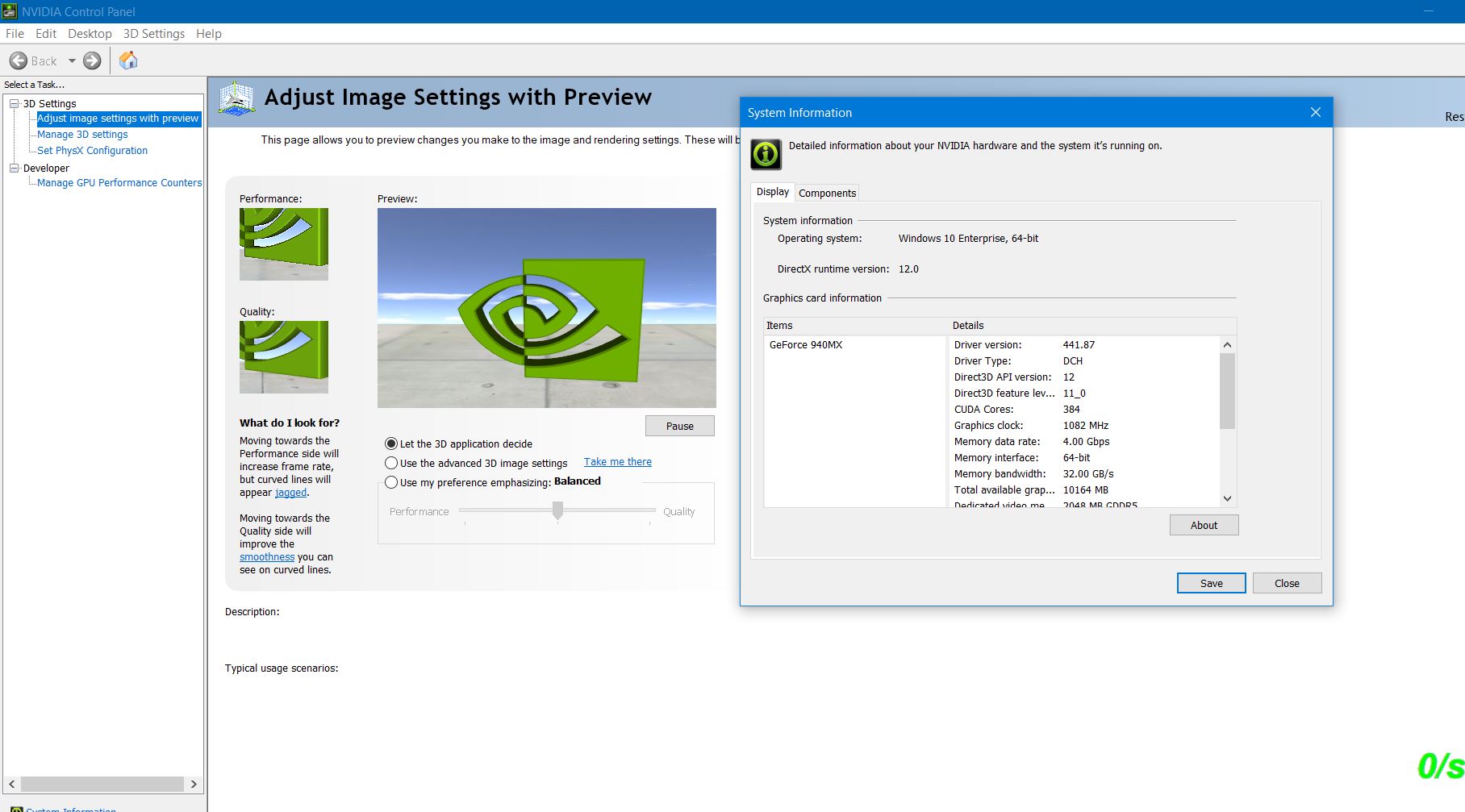Select GeForce 940MX in Items list

(x=806, y=345)
